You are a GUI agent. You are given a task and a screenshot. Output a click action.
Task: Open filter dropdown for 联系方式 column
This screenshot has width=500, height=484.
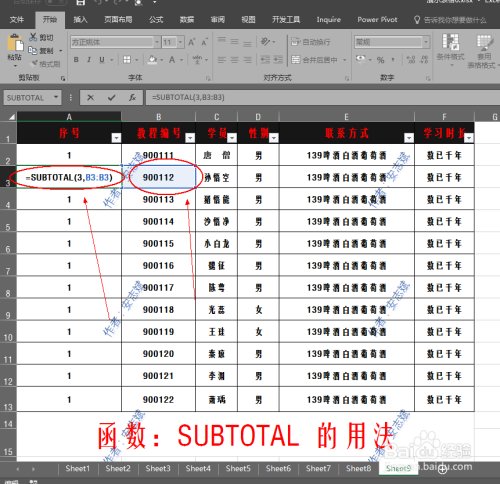coord(409,138)
